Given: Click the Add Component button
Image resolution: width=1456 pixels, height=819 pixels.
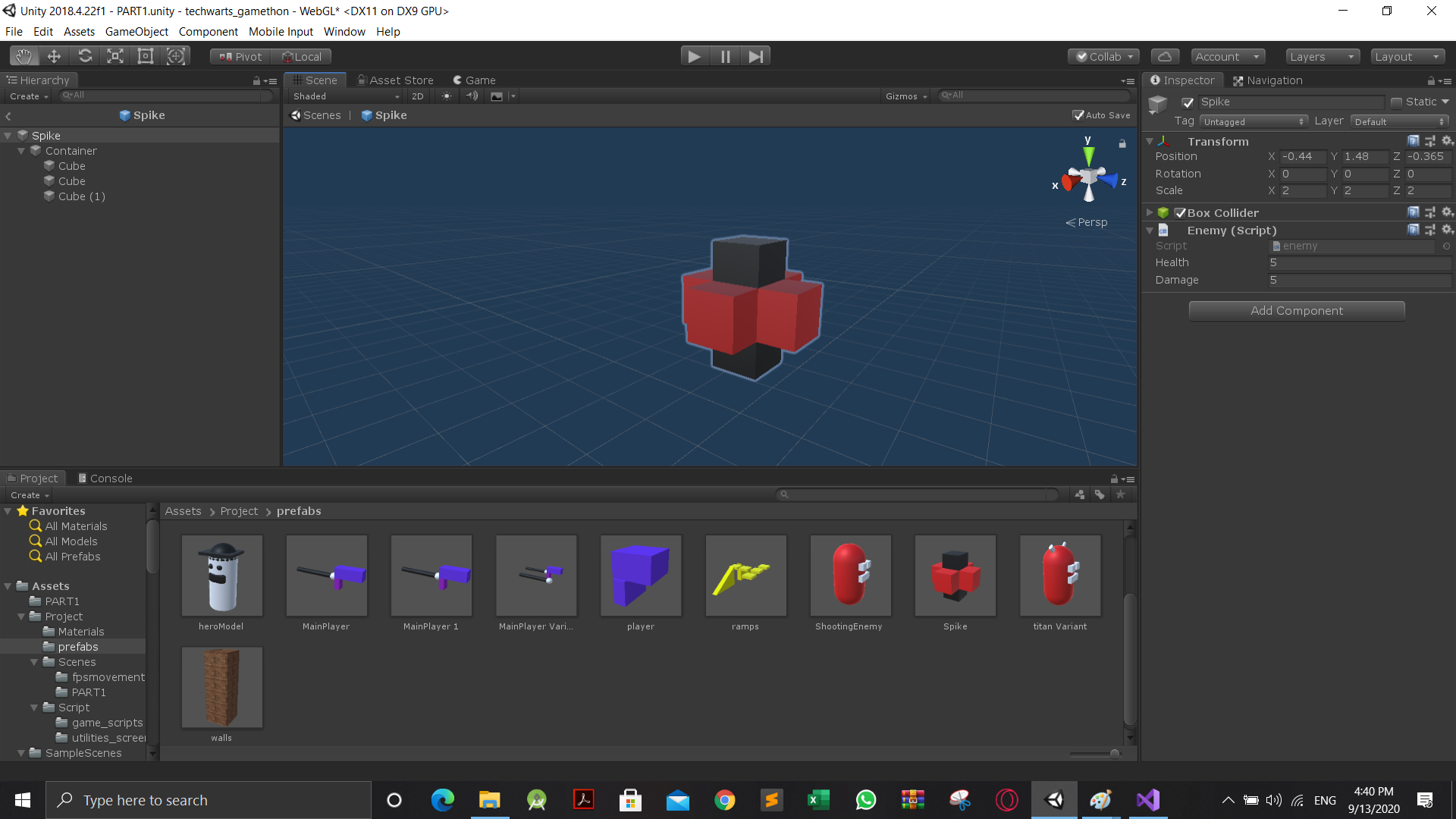Looking at the screenshot, I should tap(1297, 311).
